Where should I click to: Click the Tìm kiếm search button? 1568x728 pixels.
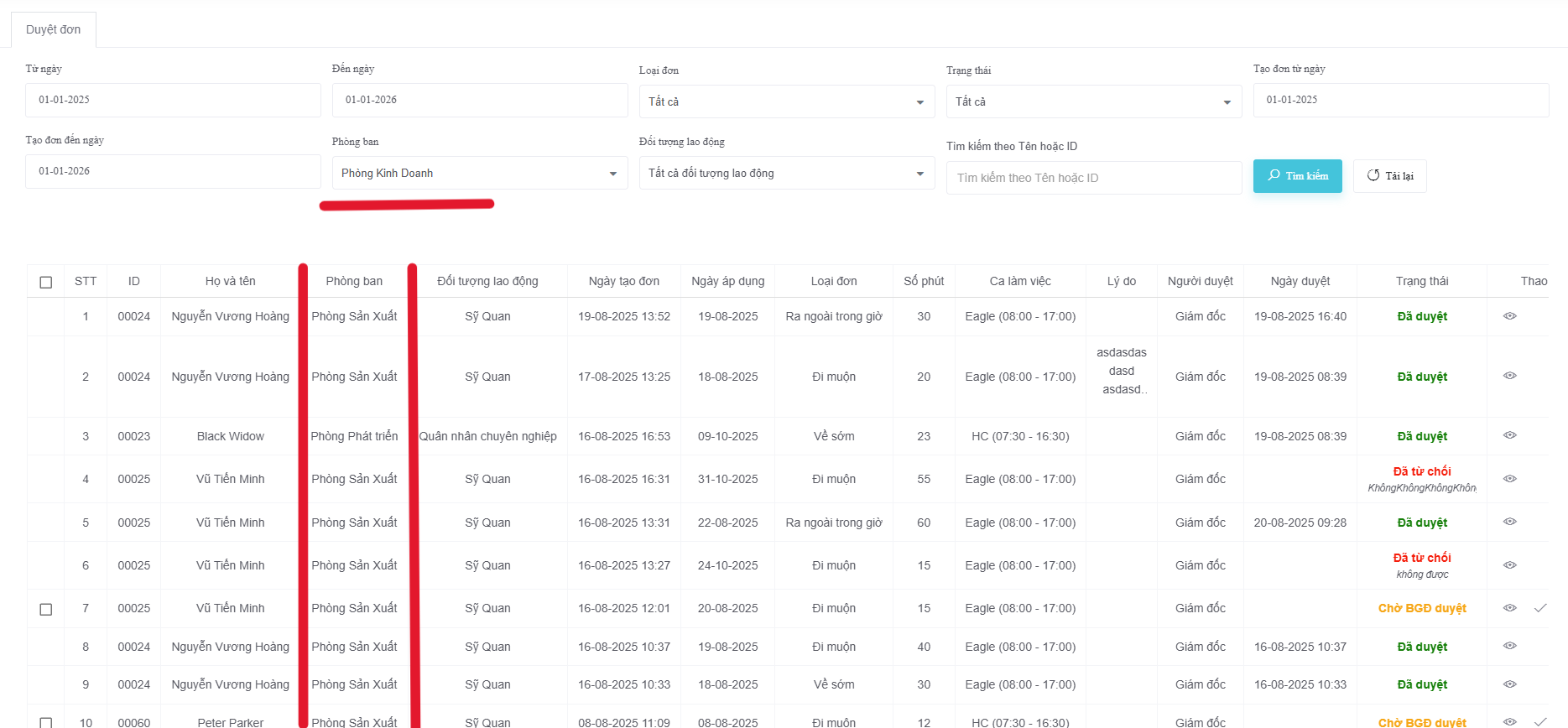click(1297, 176)
